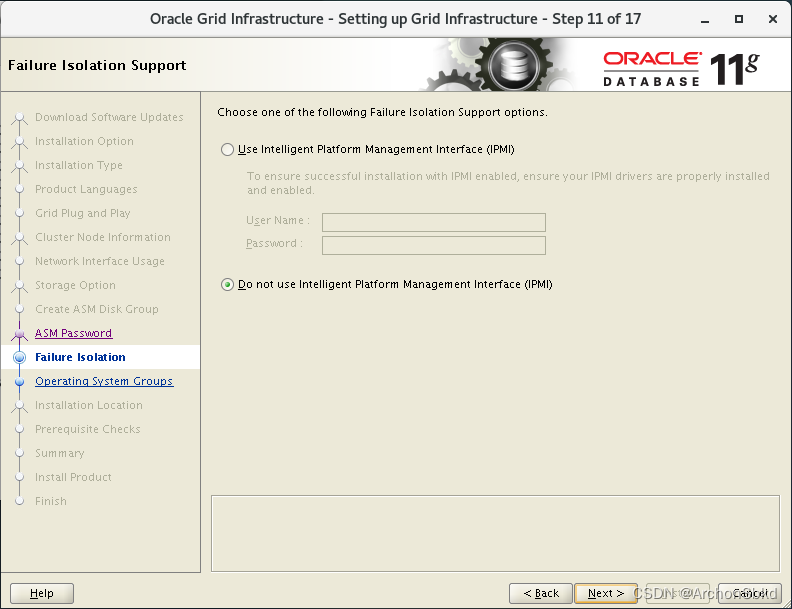
Task: Click the empty message area at bottom
Action: [496, 533]
